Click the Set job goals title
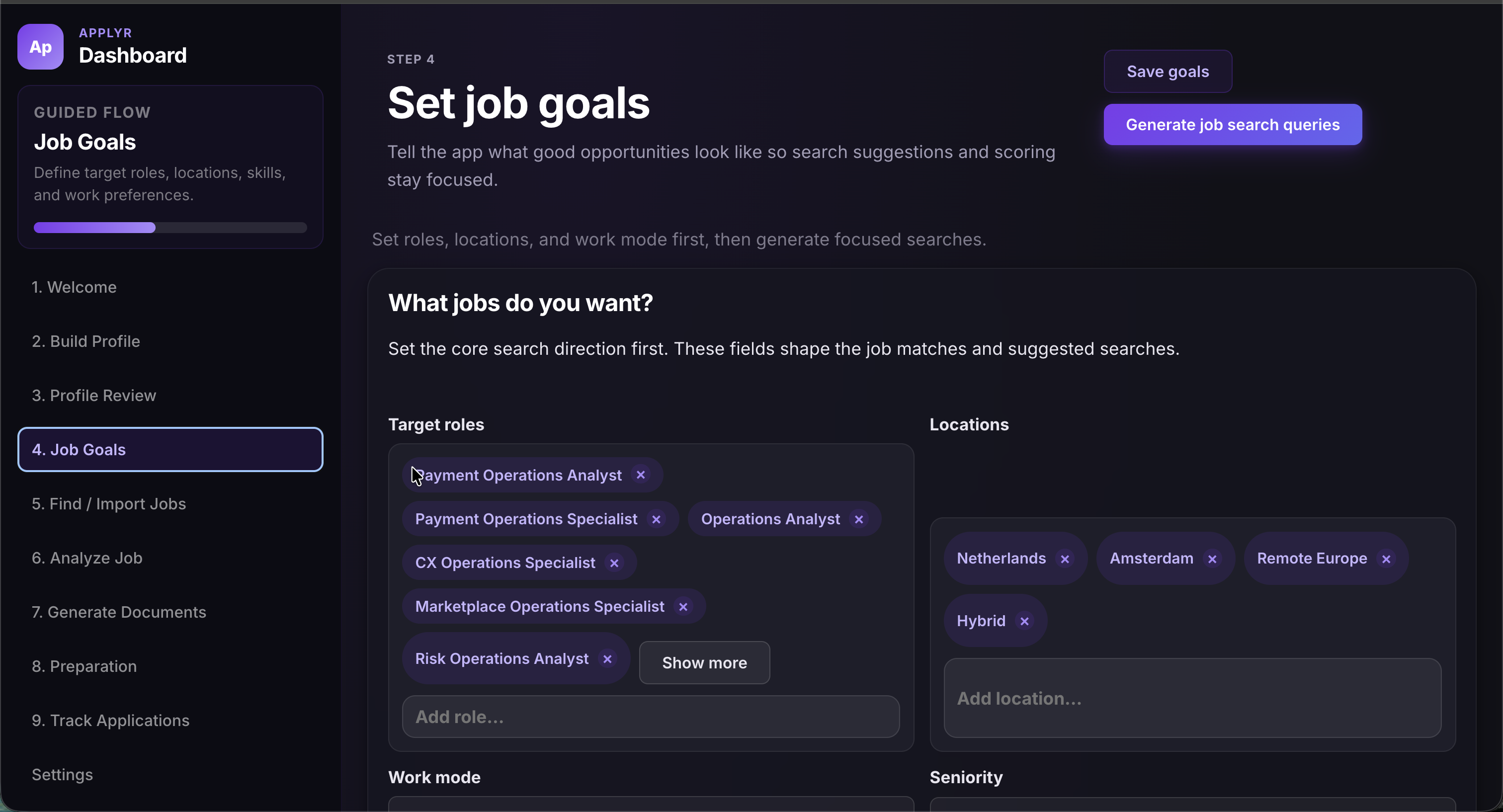The height and width of the screenshot is (812, 1503). [518, 104]
